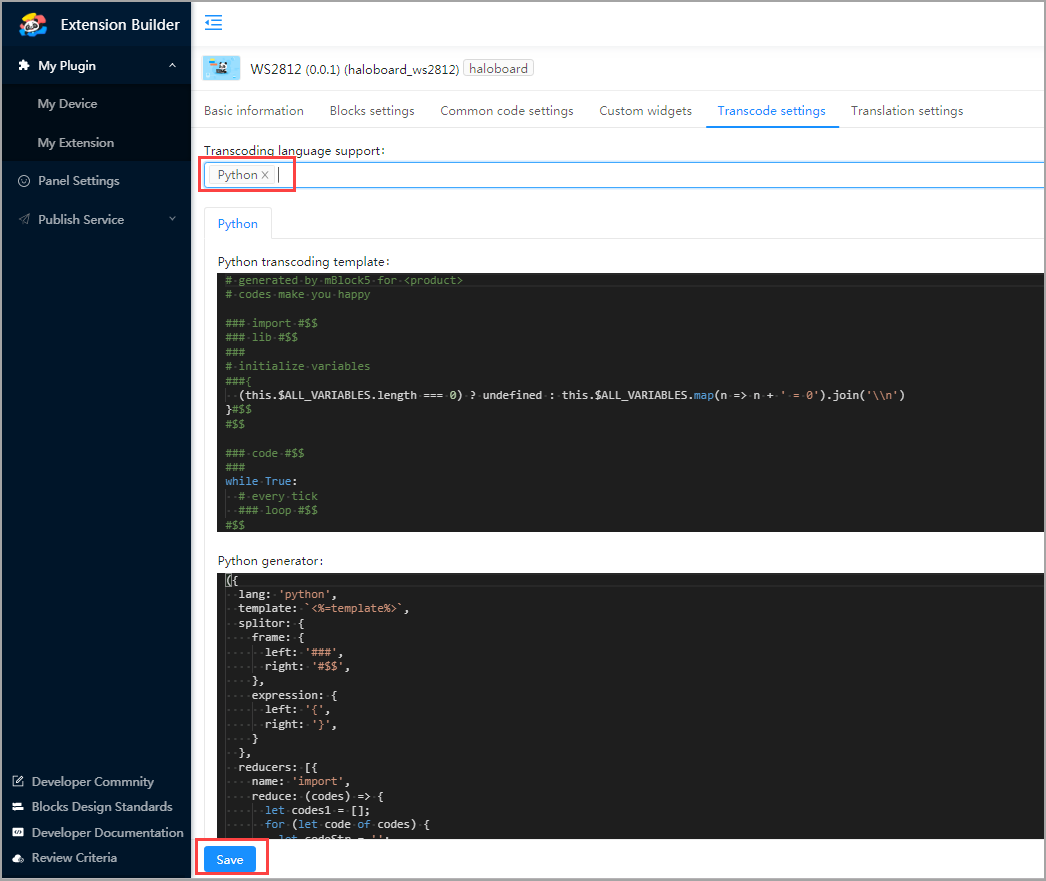Expand the Publish Service submenu chevron
Image resolution: width=1046 pixels, height=881 pixels.
(172, 219)
